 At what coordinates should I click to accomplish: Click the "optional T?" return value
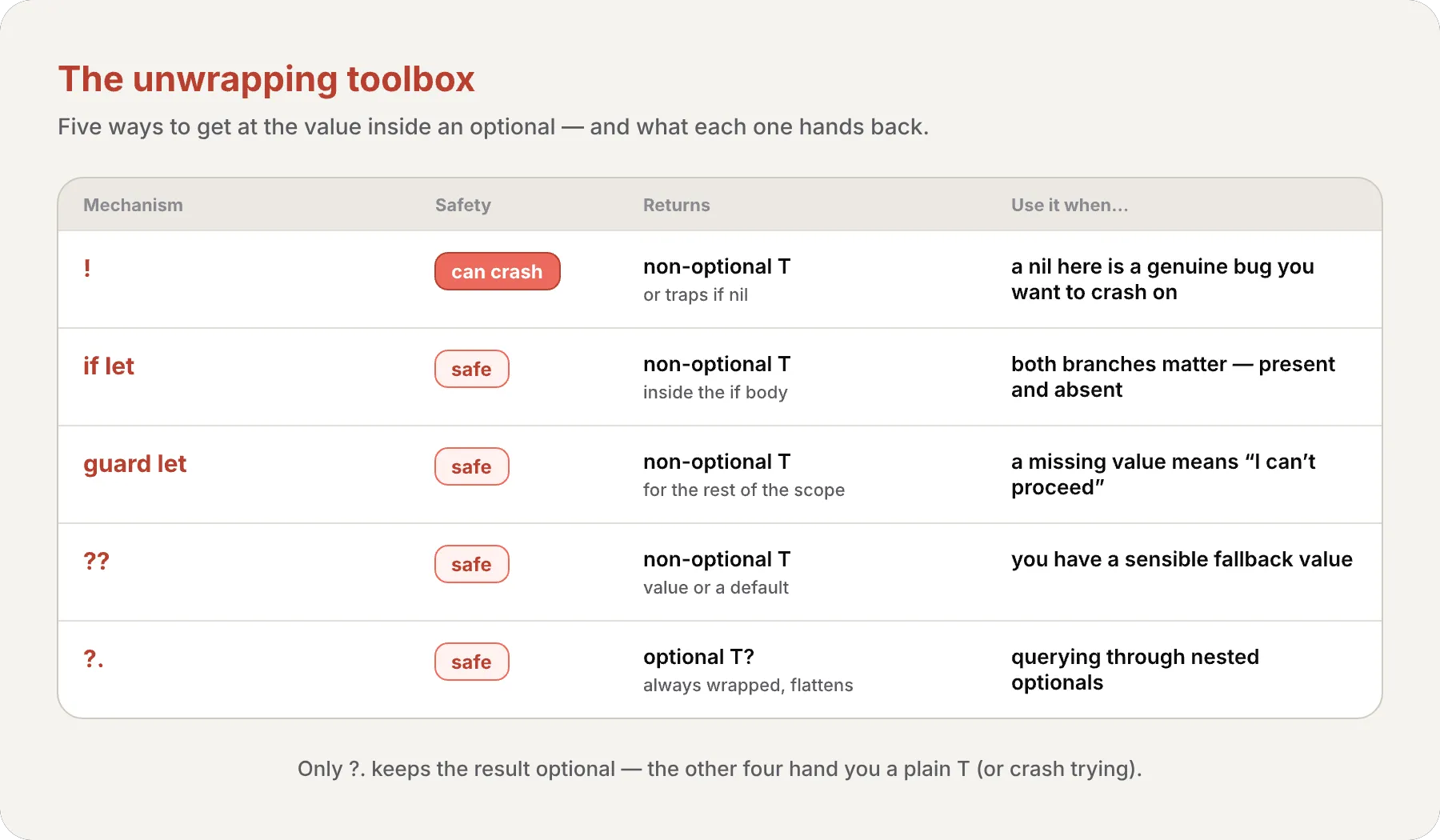[x=698, y=657]
